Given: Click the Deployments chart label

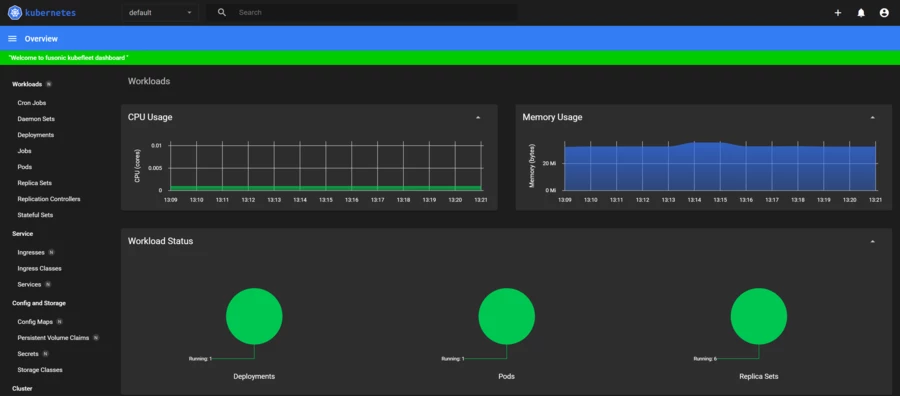Looking at the screenshot, I should (x=254, y=376).
